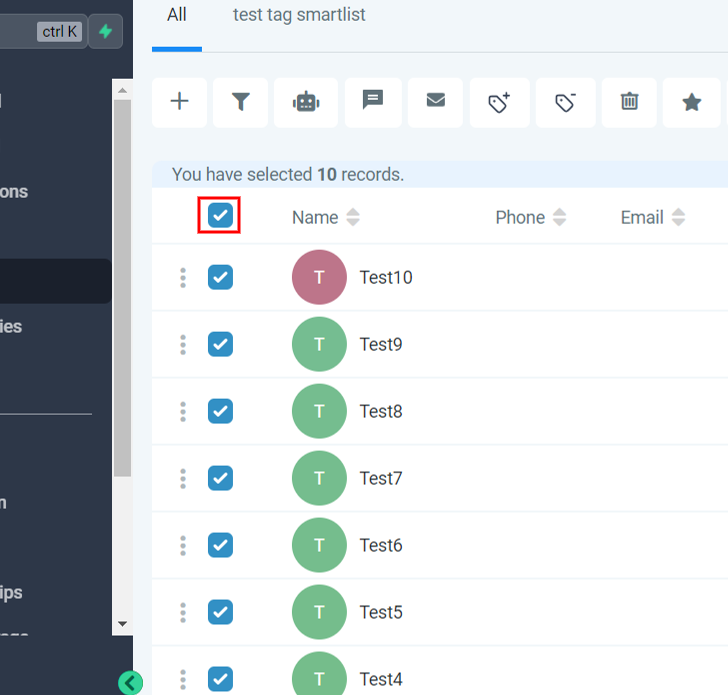Uncheck the select-all header checkbox
The width and height of the screenshot is (728, 695).
220,216
